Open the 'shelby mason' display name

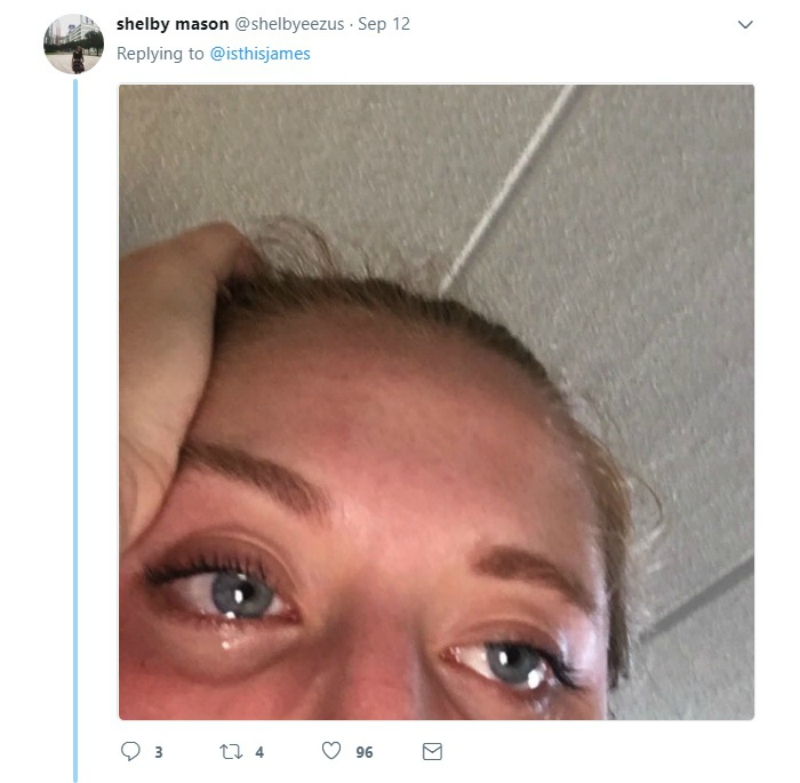[x=172, y=24]
